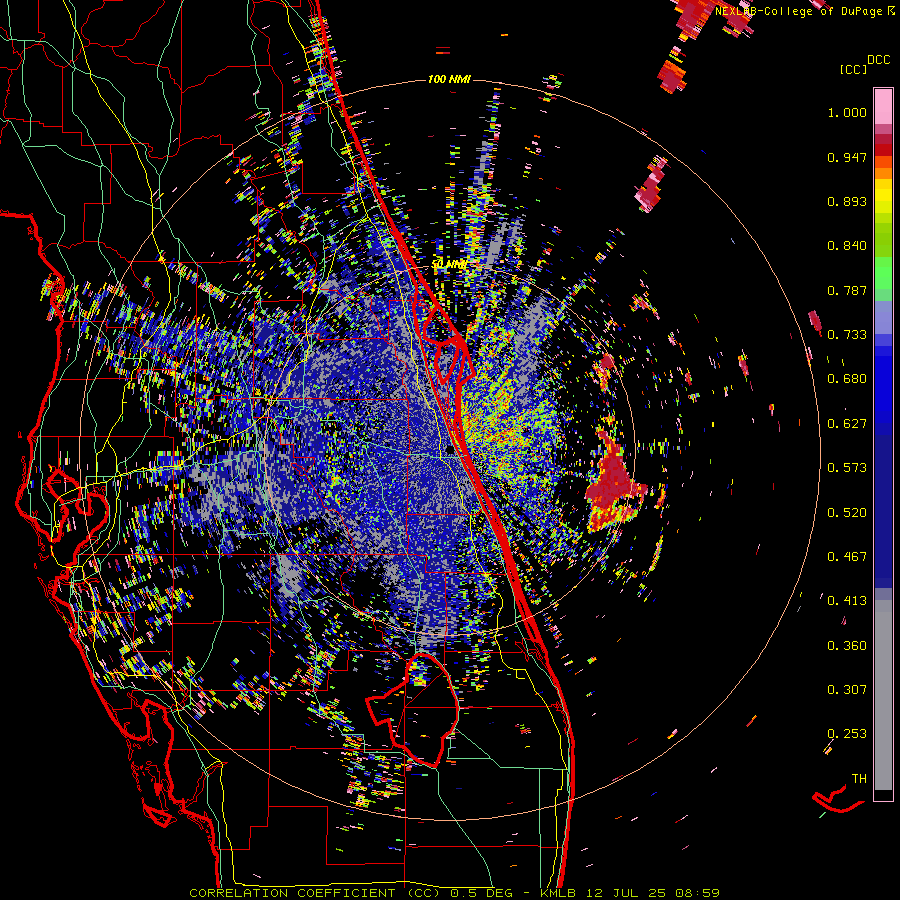Image resolution: width=900 pixels, height=900 pixels.
Task: Click the 50 NMI range ring label
Action: tap(449, 265)
